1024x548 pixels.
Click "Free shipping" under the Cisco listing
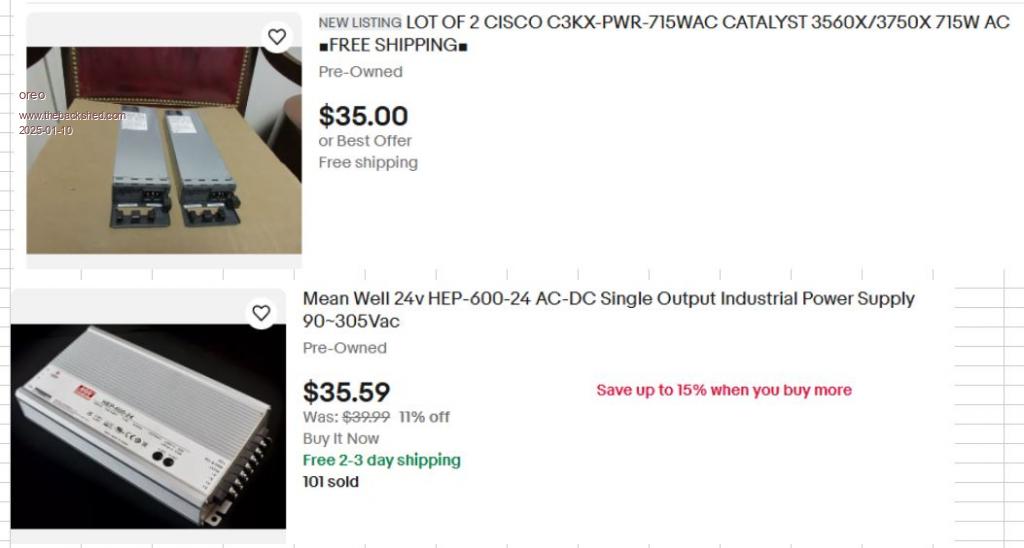tap(368, 162)
